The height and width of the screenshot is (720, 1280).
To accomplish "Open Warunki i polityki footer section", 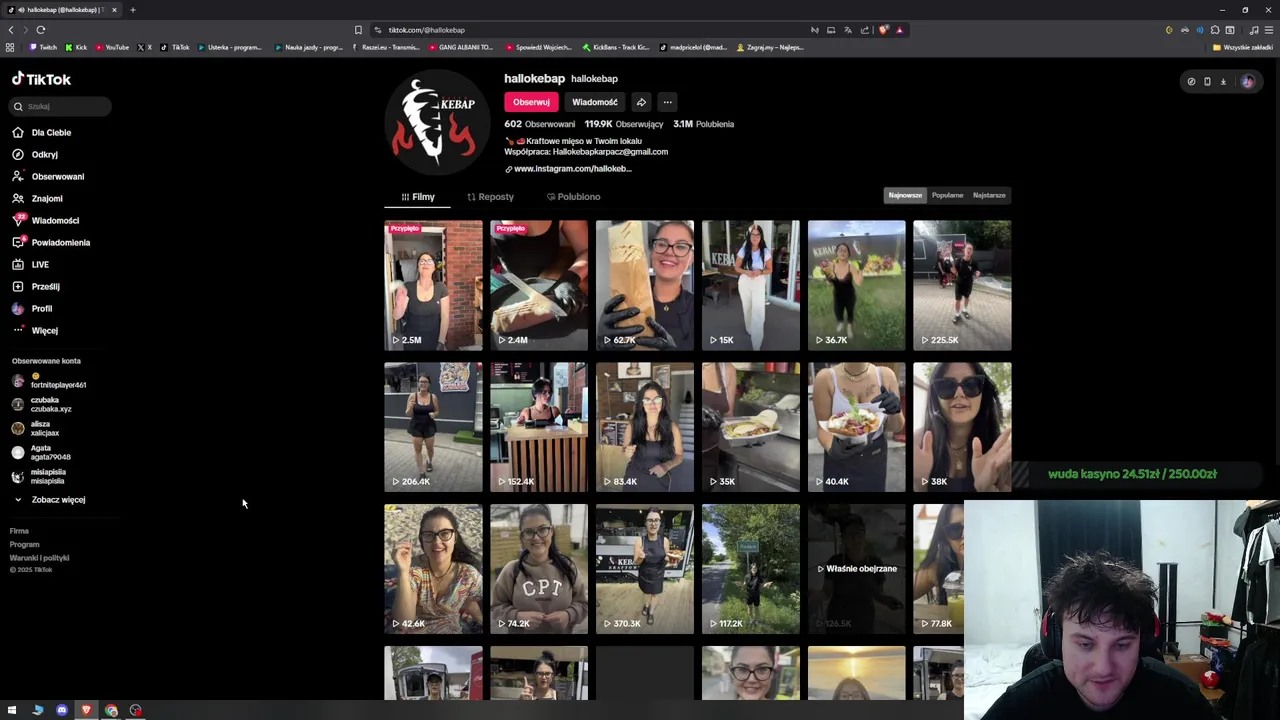I will [x=39, y=557].
